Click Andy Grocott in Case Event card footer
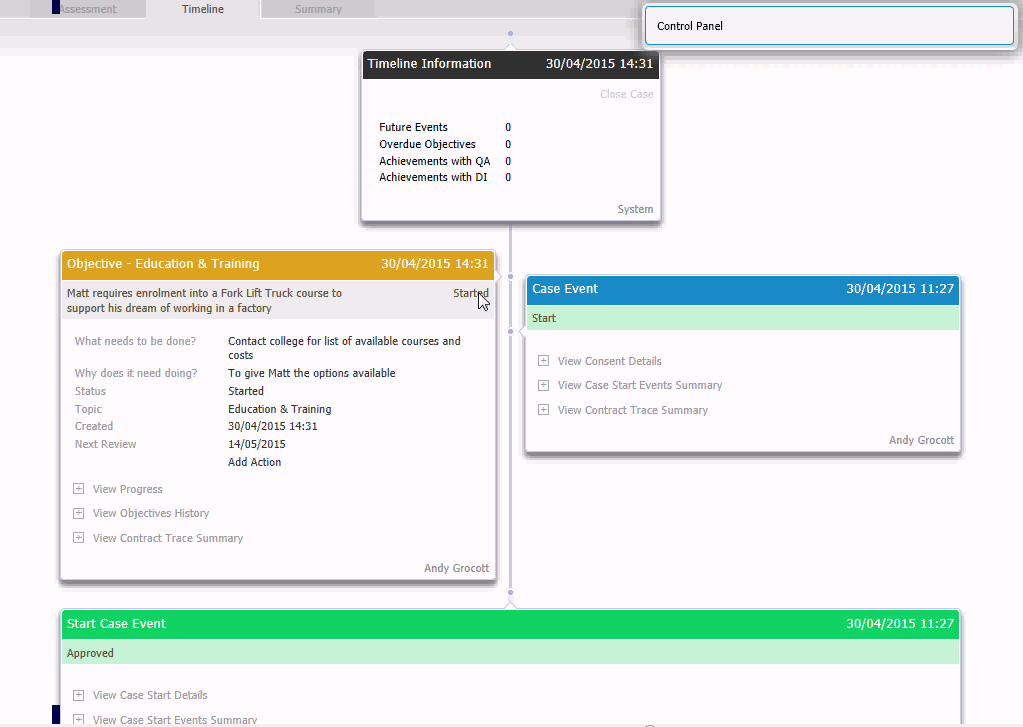1023x727 pixels. click(921, 441)
